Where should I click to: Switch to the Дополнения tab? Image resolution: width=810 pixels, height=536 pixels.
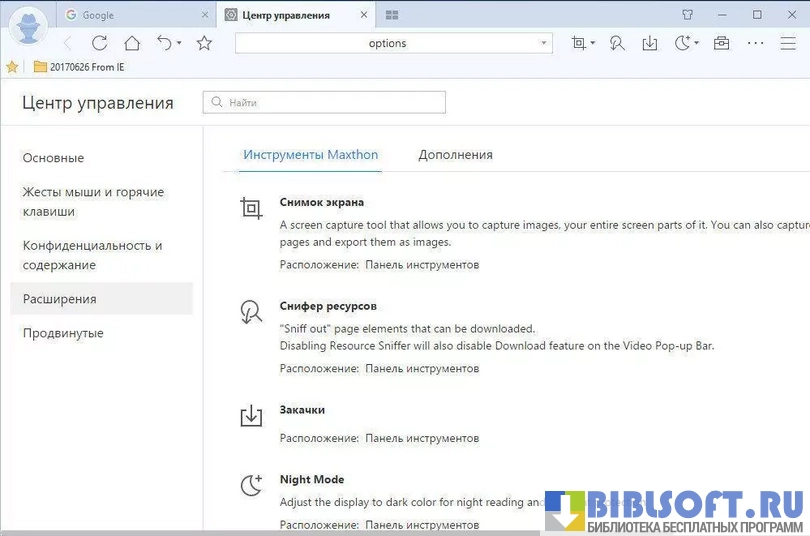point(455,155)
